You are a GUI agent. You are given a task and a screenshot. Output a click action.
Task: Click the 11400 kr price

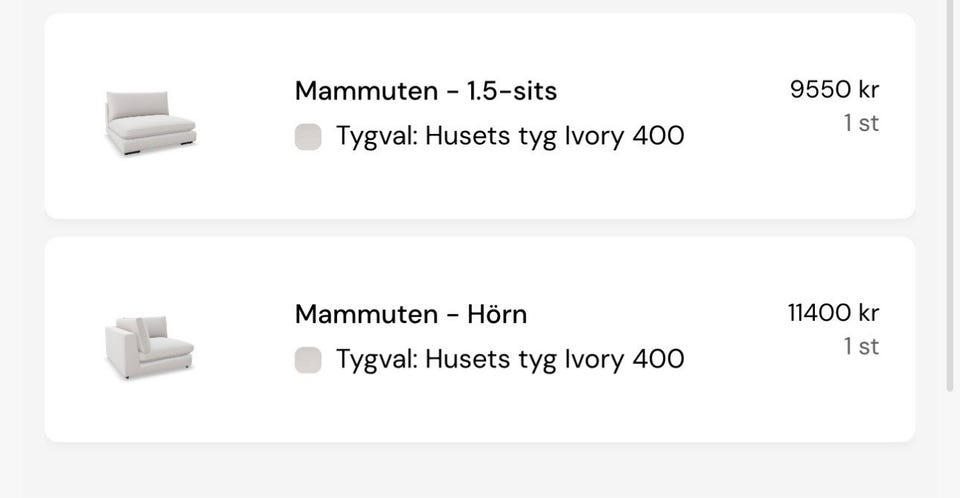(833, 313)
